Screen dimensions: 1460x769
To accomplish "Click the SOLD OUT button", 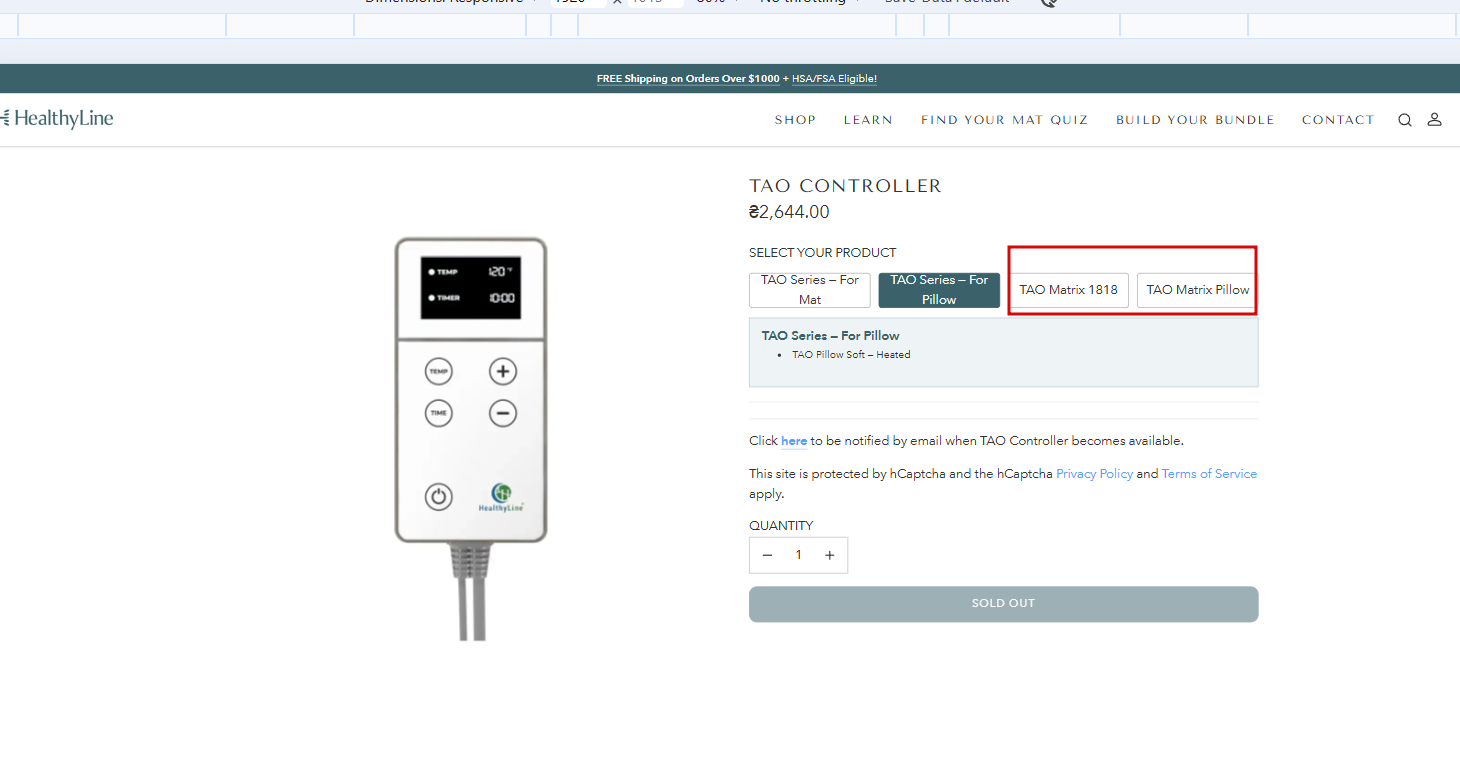I will (1003, 604).
